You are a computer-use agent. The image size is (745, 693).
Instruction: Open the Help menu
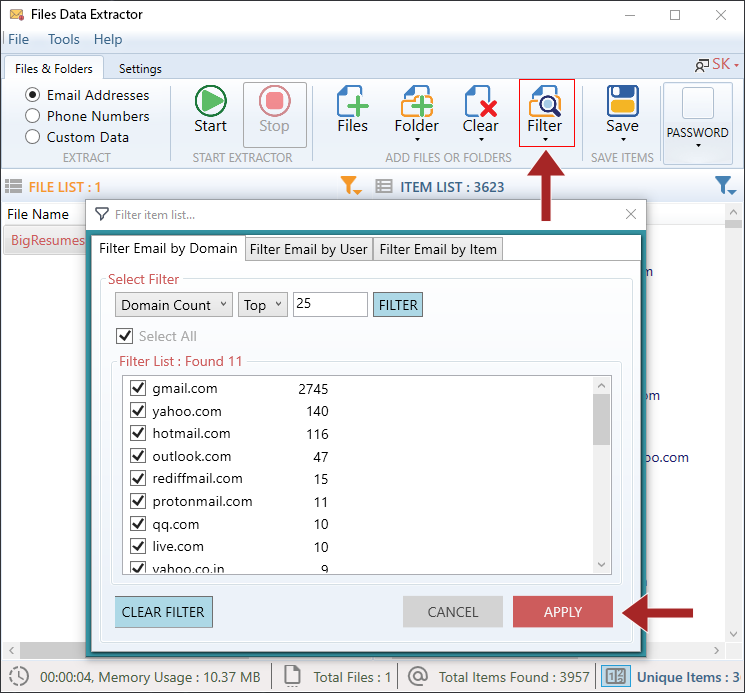(x=108, y=39)
